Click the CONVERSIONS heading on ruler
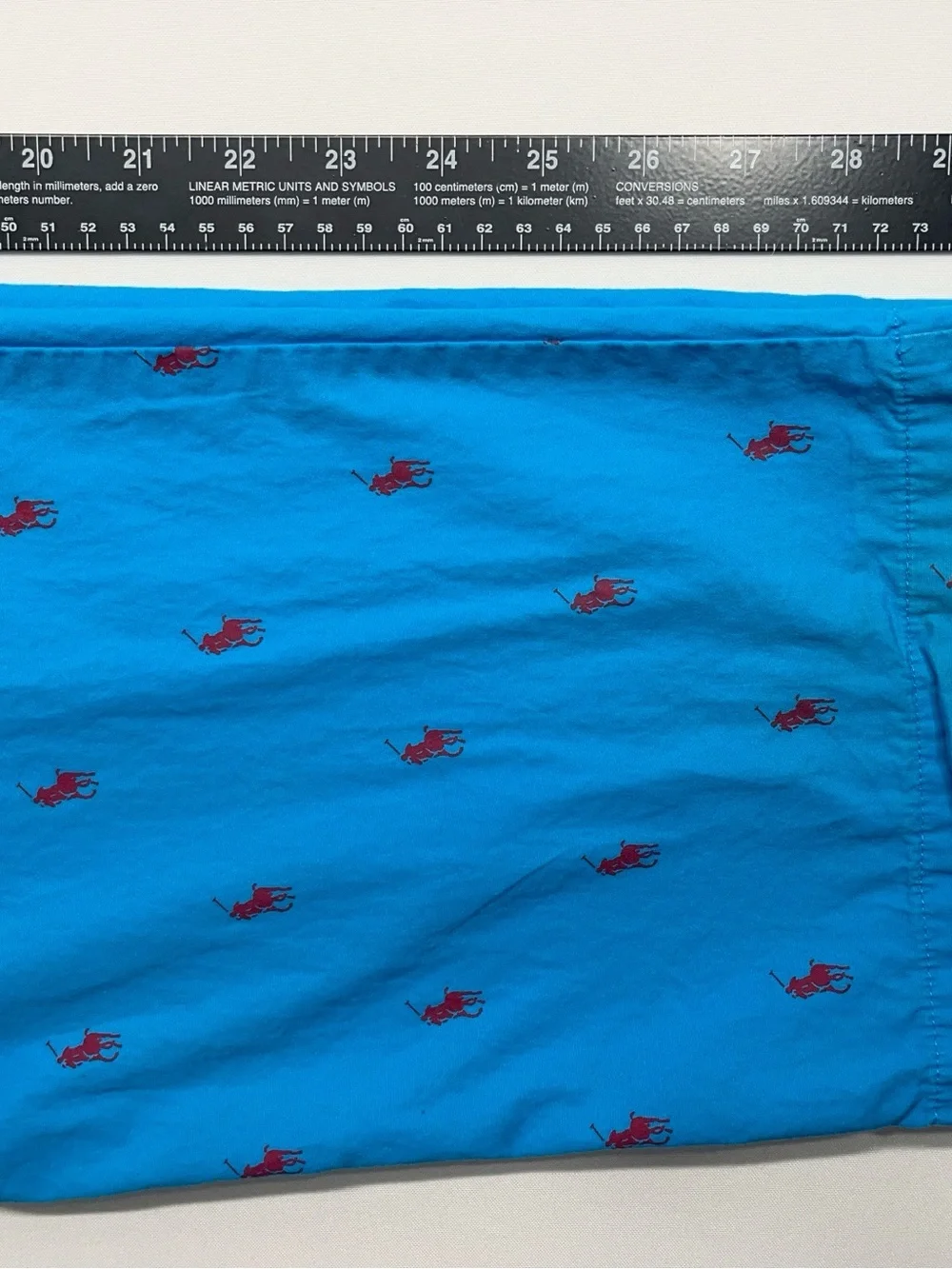Viewport: 952px width, 1269px height. (x=657, y=187)
